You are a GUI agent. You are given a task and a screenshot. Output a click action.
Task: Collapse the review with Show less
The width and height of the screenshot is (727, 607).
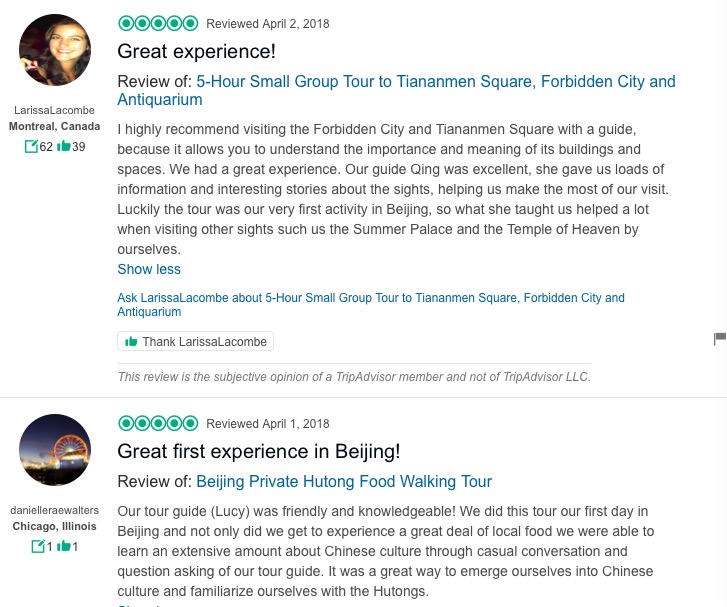(x=149, y=269)
